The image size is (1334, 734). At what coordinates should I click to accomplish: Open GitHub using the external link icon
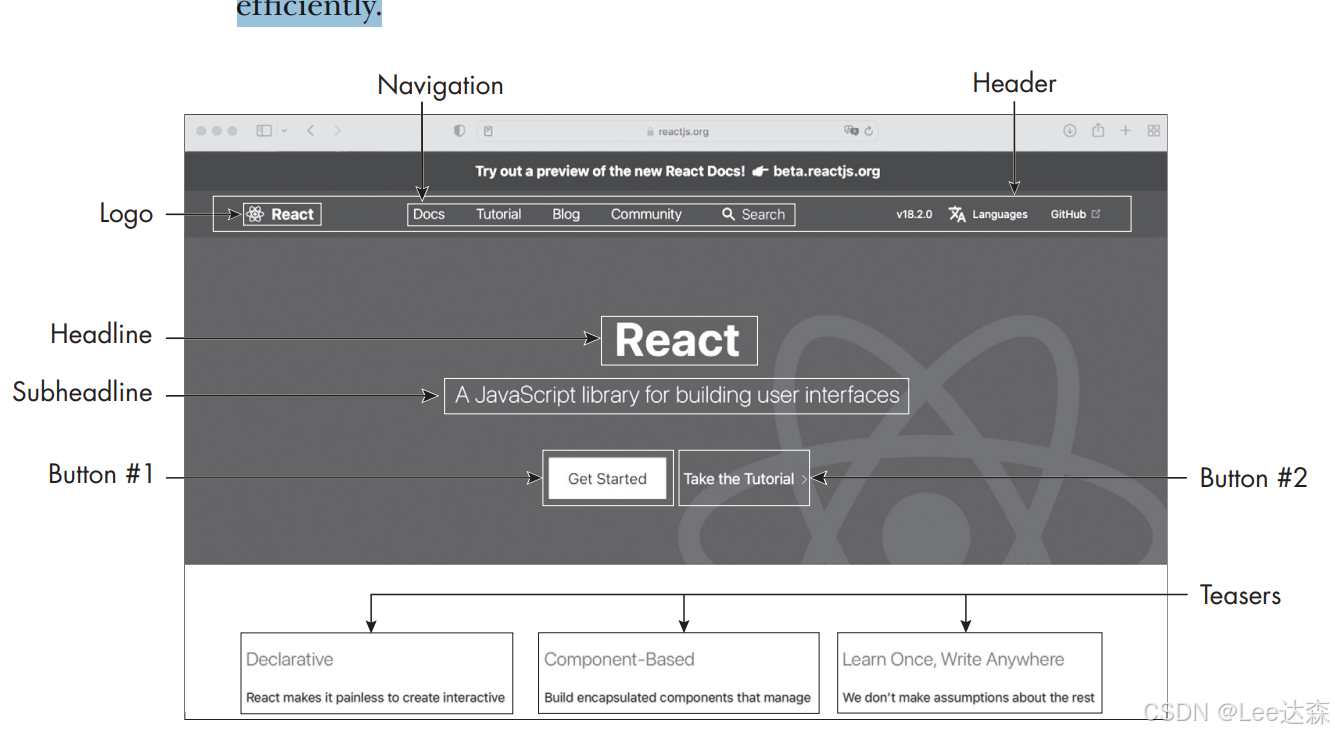pos(1094,212)
